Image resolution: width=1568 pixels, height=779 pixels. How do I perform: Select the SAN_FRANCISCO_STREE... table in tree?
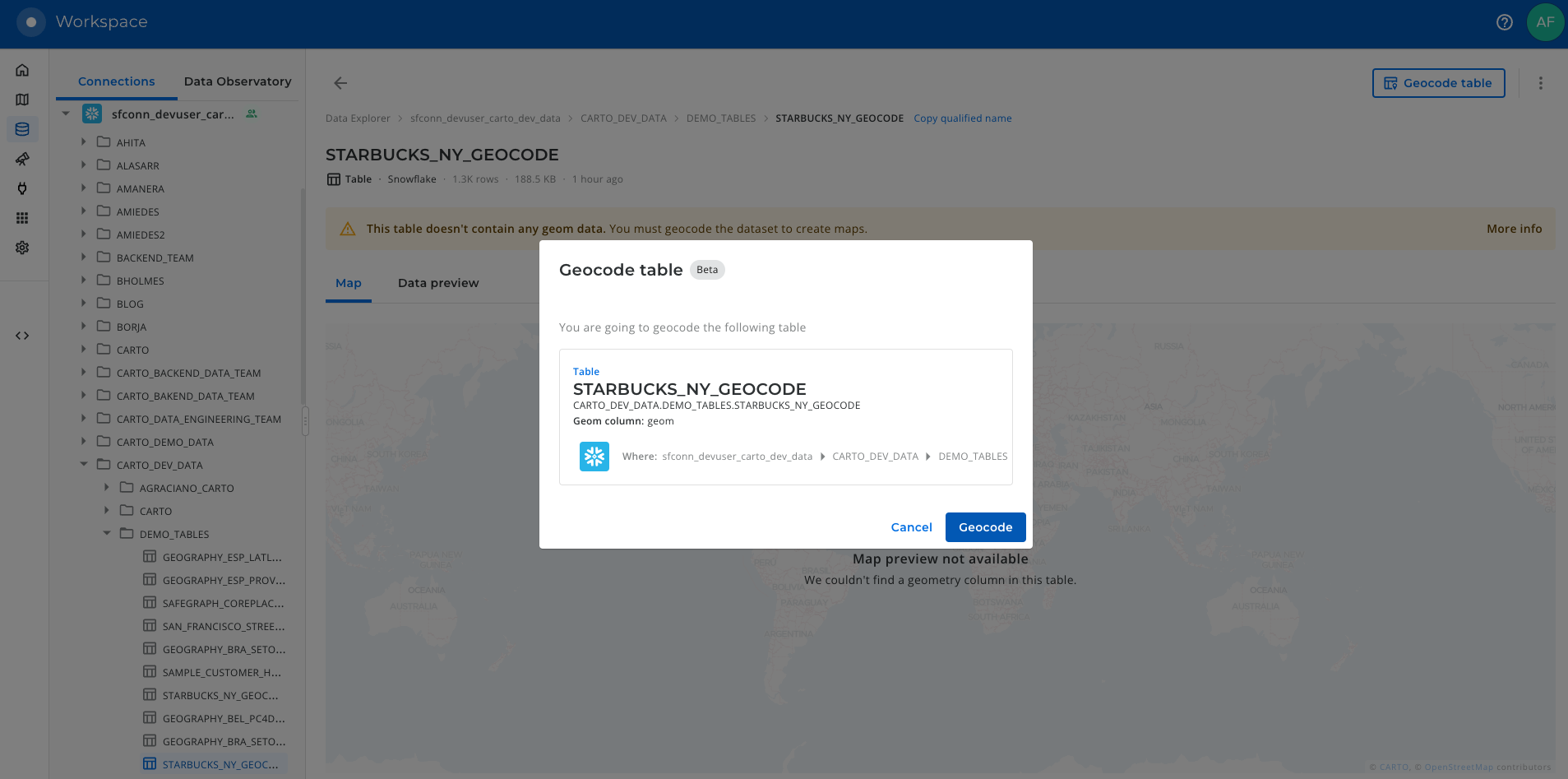coord(223,627)
